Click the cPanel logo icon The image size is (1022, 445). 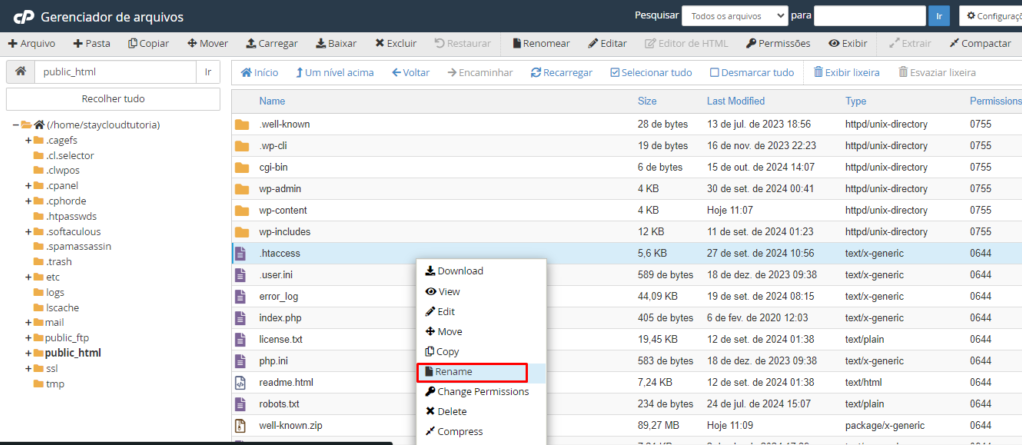tap(23, 16)
